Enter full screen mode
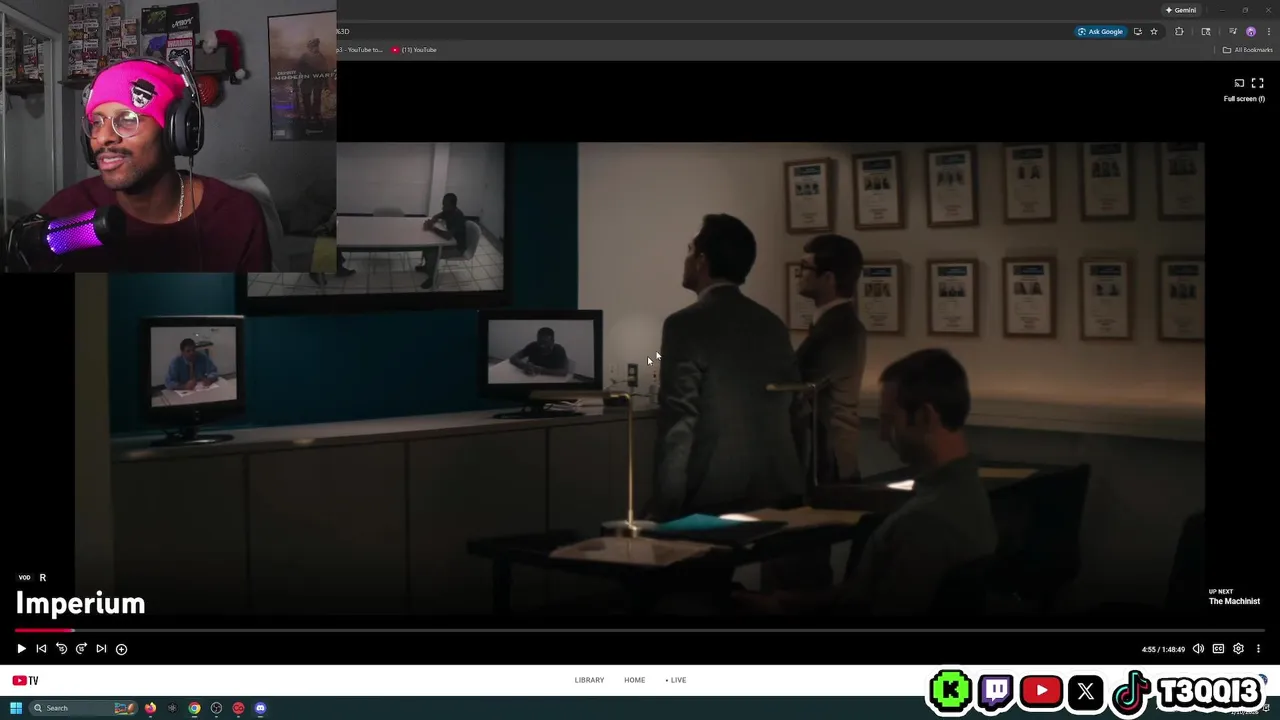The image size is (1280, 720). (x=1257, y=83)
